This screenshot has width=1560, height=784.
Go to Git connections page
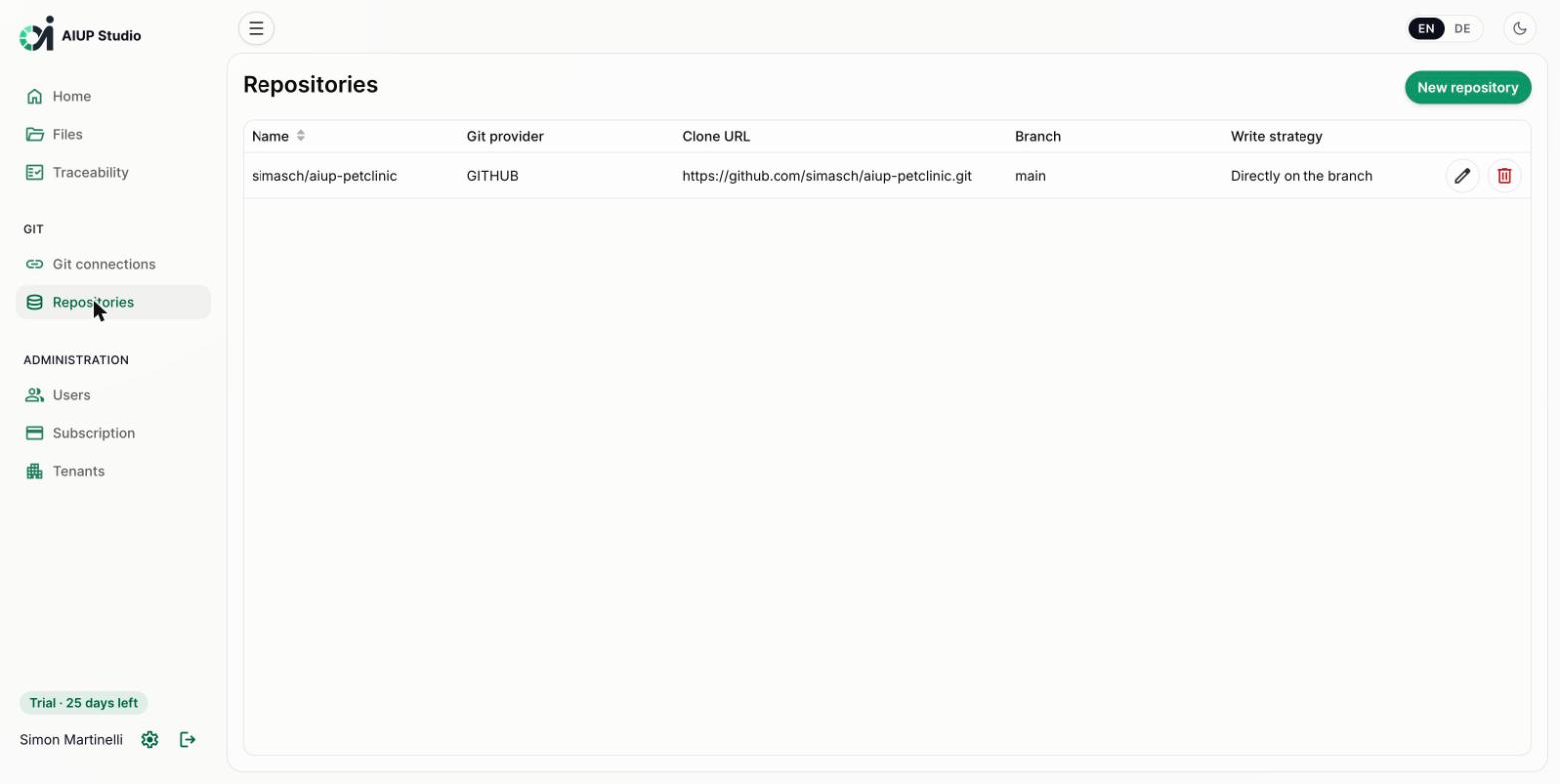113,264
